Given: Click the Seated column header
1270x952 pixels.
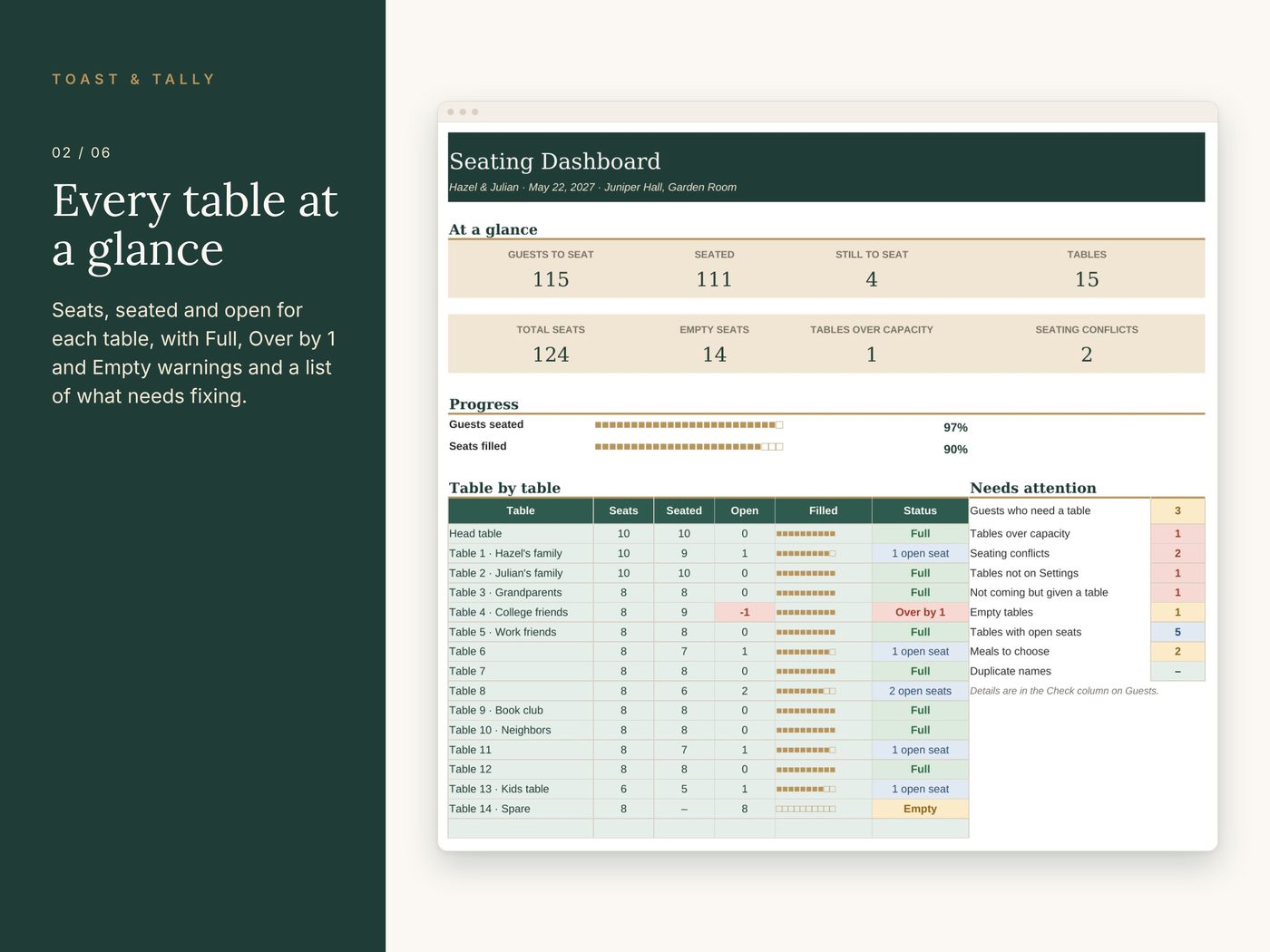Looking at the screenshot, I should tap(684, 510).
